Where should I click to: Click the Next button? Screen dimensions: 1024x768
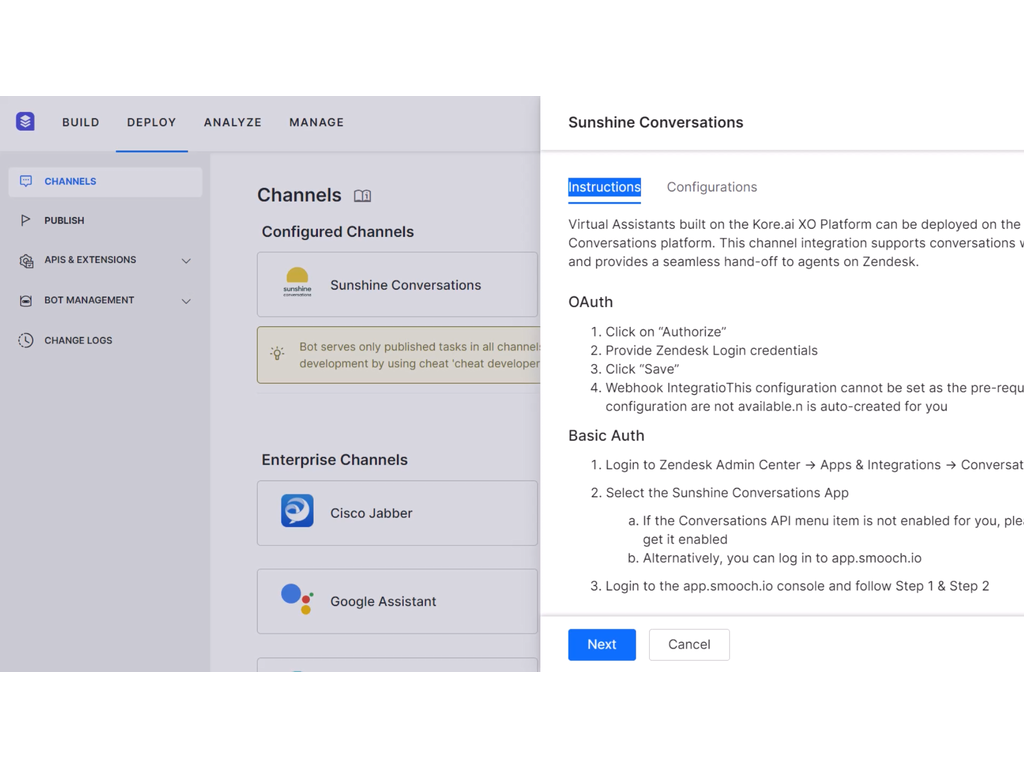tap(601, 644)
